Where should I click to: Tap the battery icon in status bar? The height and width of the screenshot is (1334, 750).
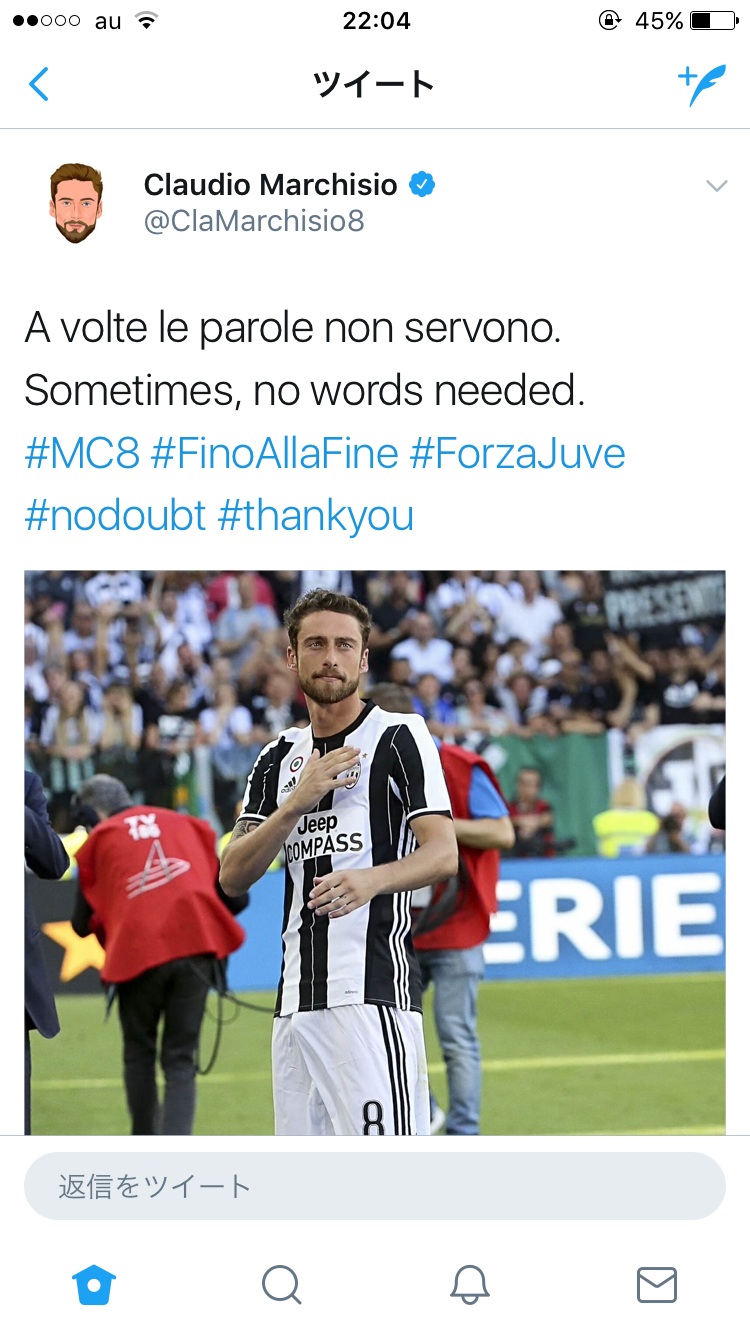(x=714, y=21)
